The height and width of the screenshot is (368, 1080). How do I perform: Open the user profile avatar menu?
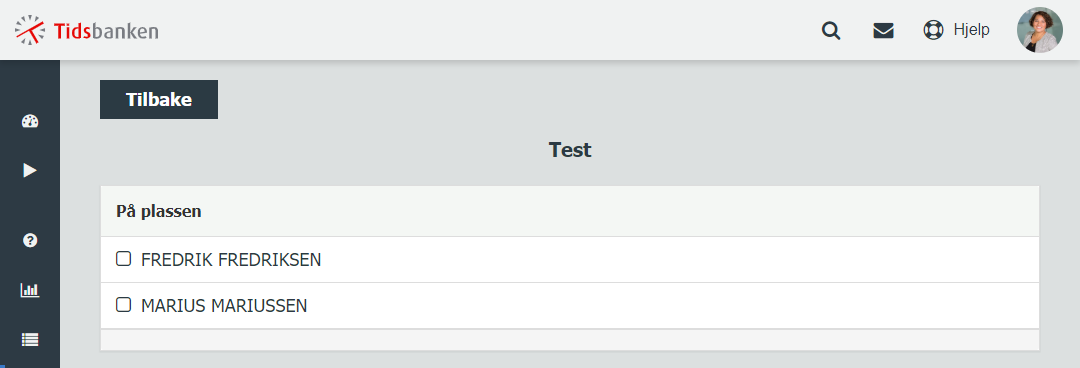point(1039,30)
